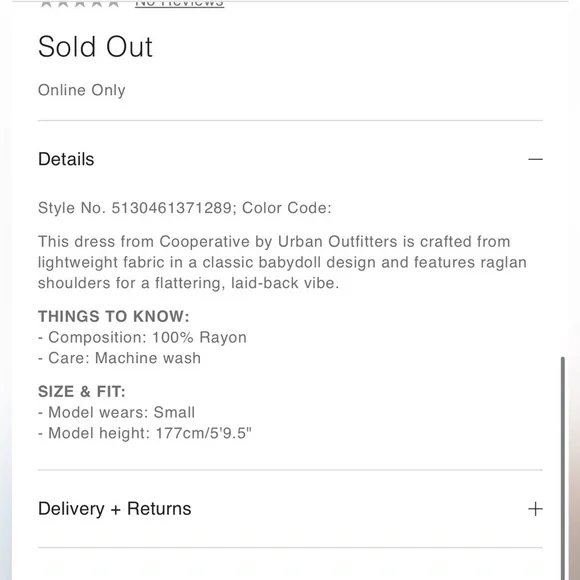
Task: Click the dress description paragraph
Action: [x=282, y=262]
